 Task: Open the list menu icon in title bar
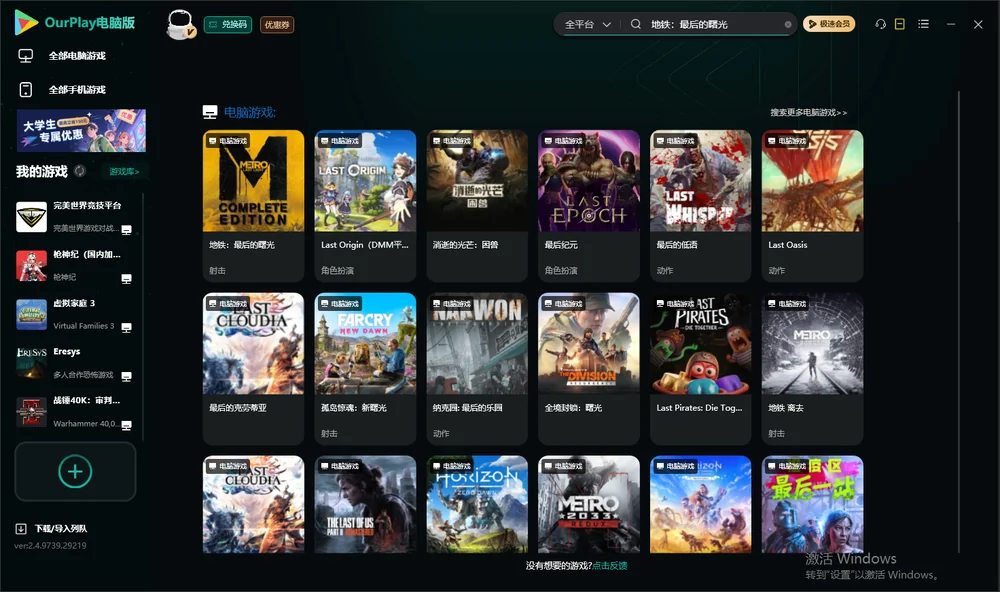click(923, 24)
